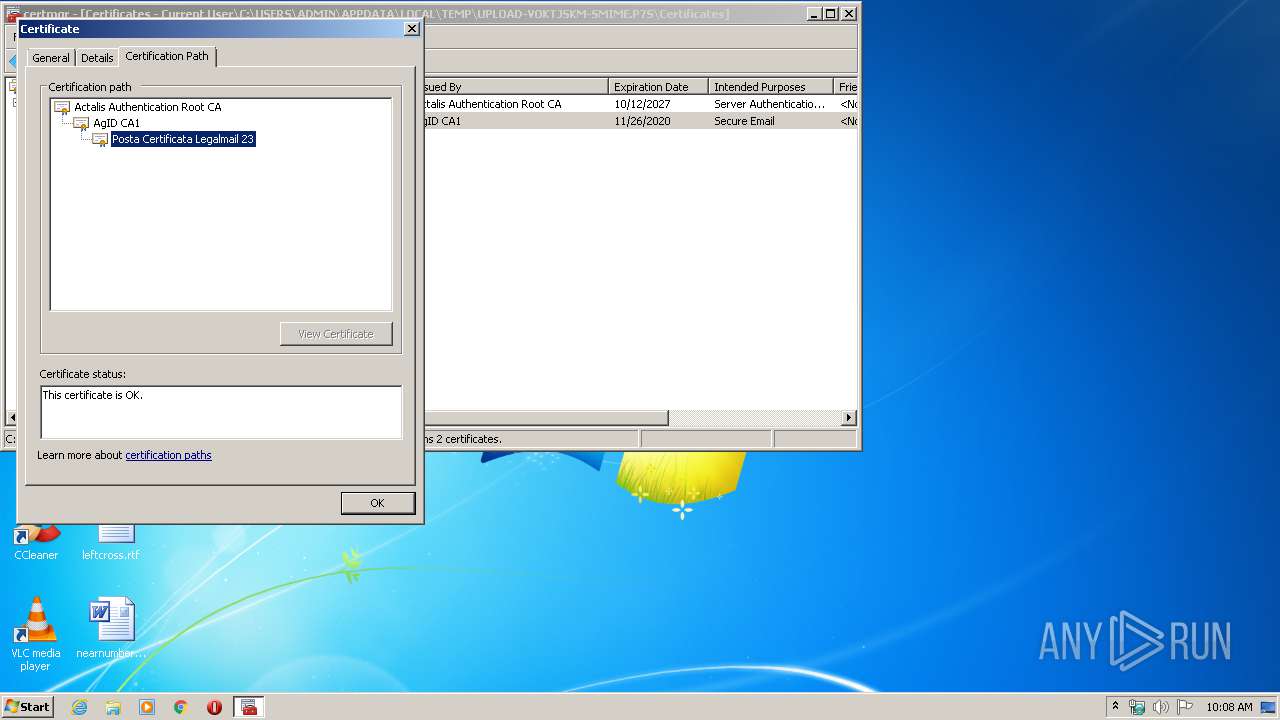Viewport: 1280px width, 720px height.
Task: Open the certification paths help link
Action: pyautogui.click(x=168, y=455)
